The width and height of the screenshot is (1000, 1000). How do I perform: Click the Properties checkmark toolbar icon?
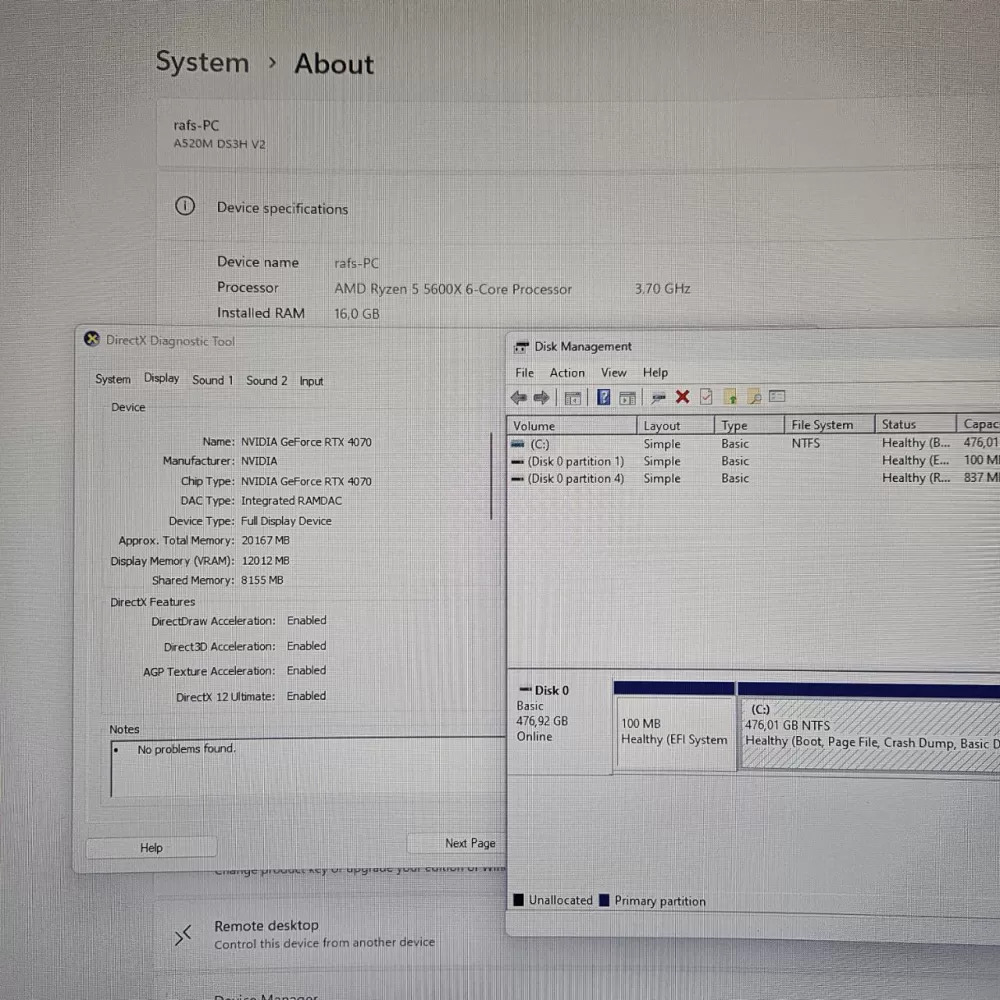click(706, 397)
